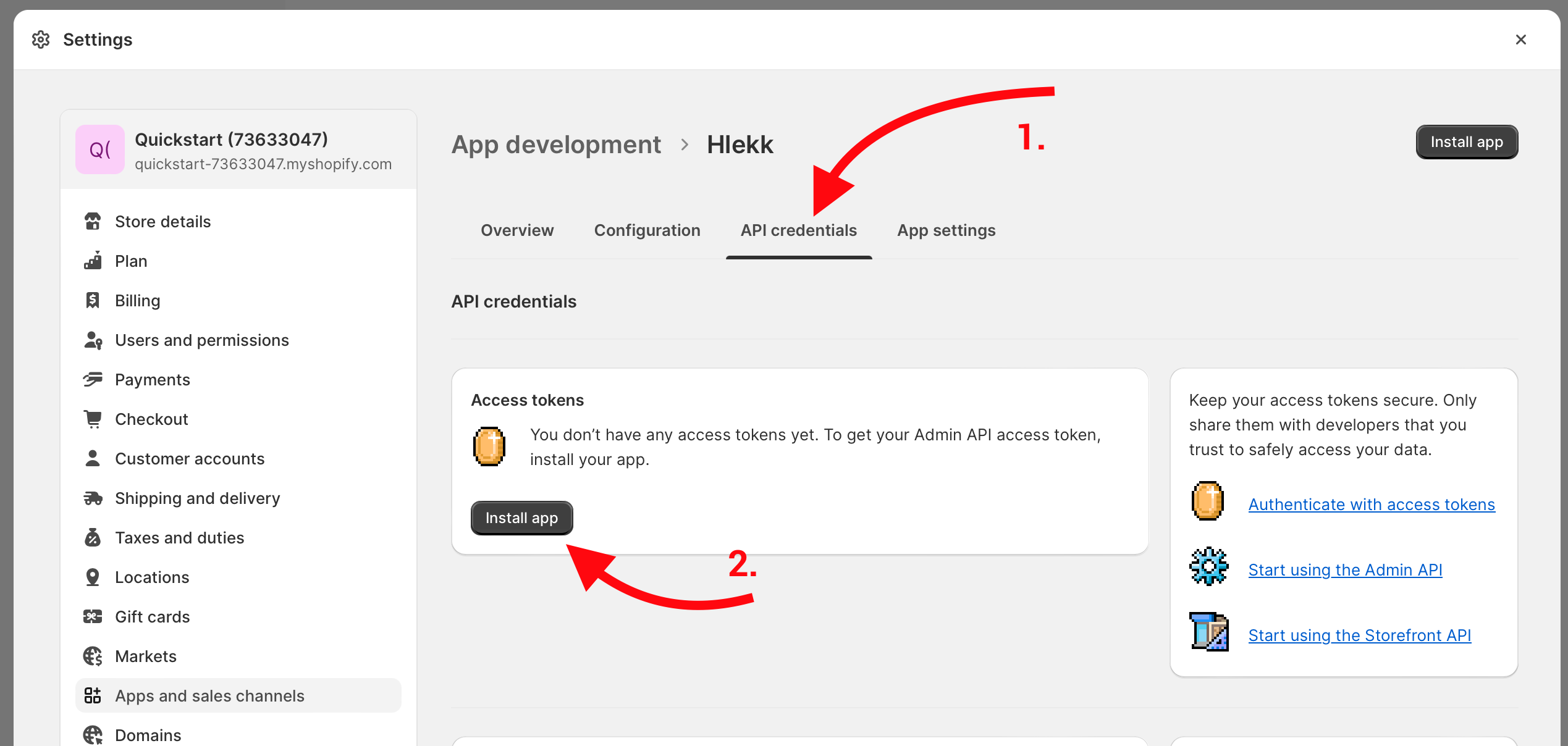1568x746 pixels.
Task: Click coin icon beside Authenticate link
Action: (x=1208, y=501)
